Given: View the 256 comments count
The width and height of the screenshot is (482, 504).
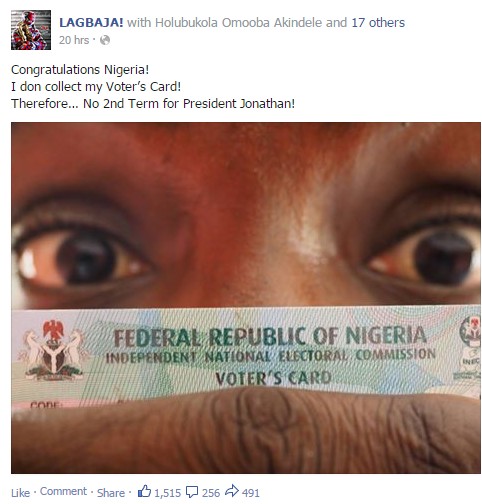Looking at the screenshot, I should click(x=211, y=493).
